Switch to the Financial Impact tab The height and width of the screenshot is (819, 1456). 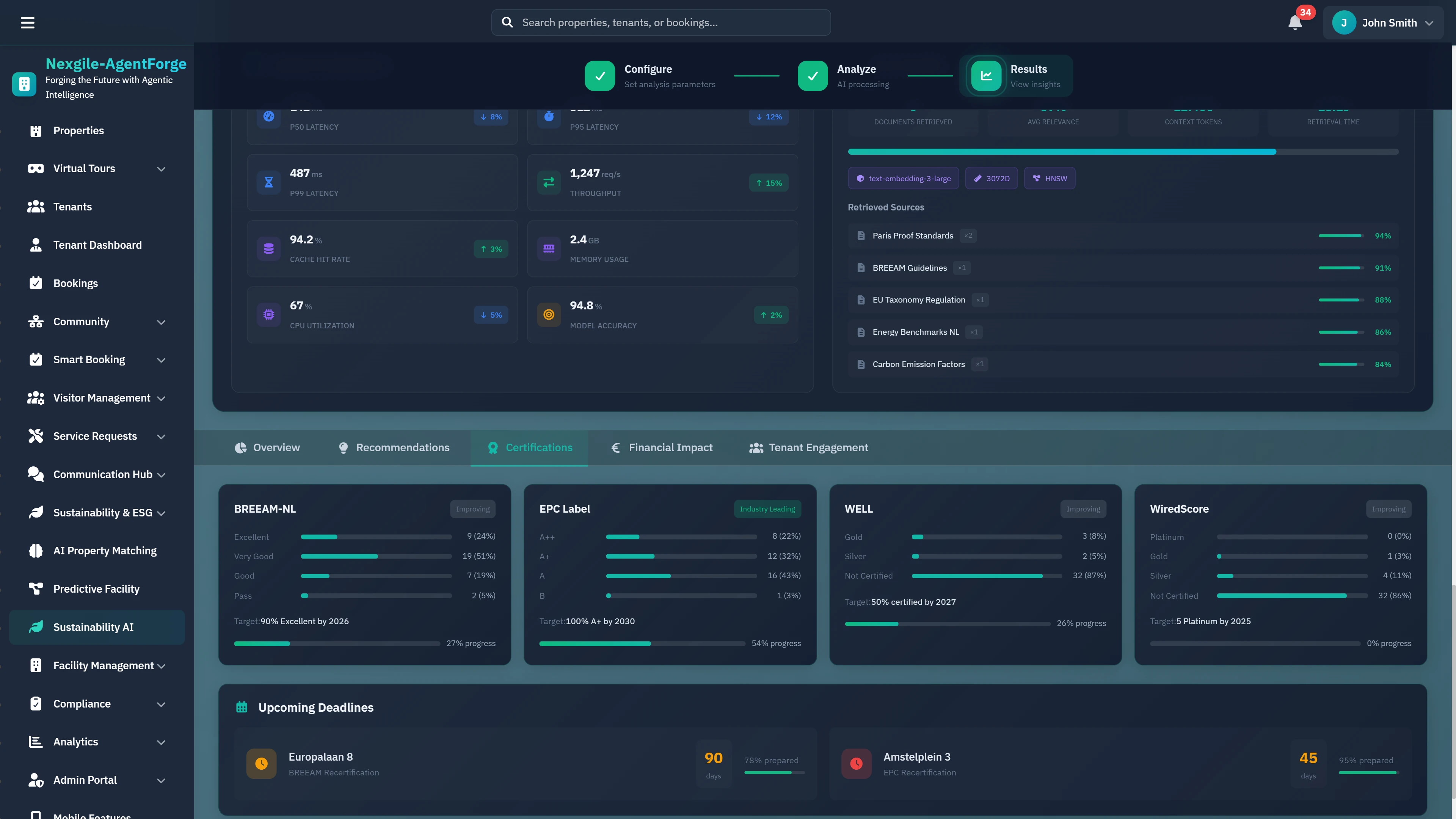pyautogui.click(x=661, y=447)
